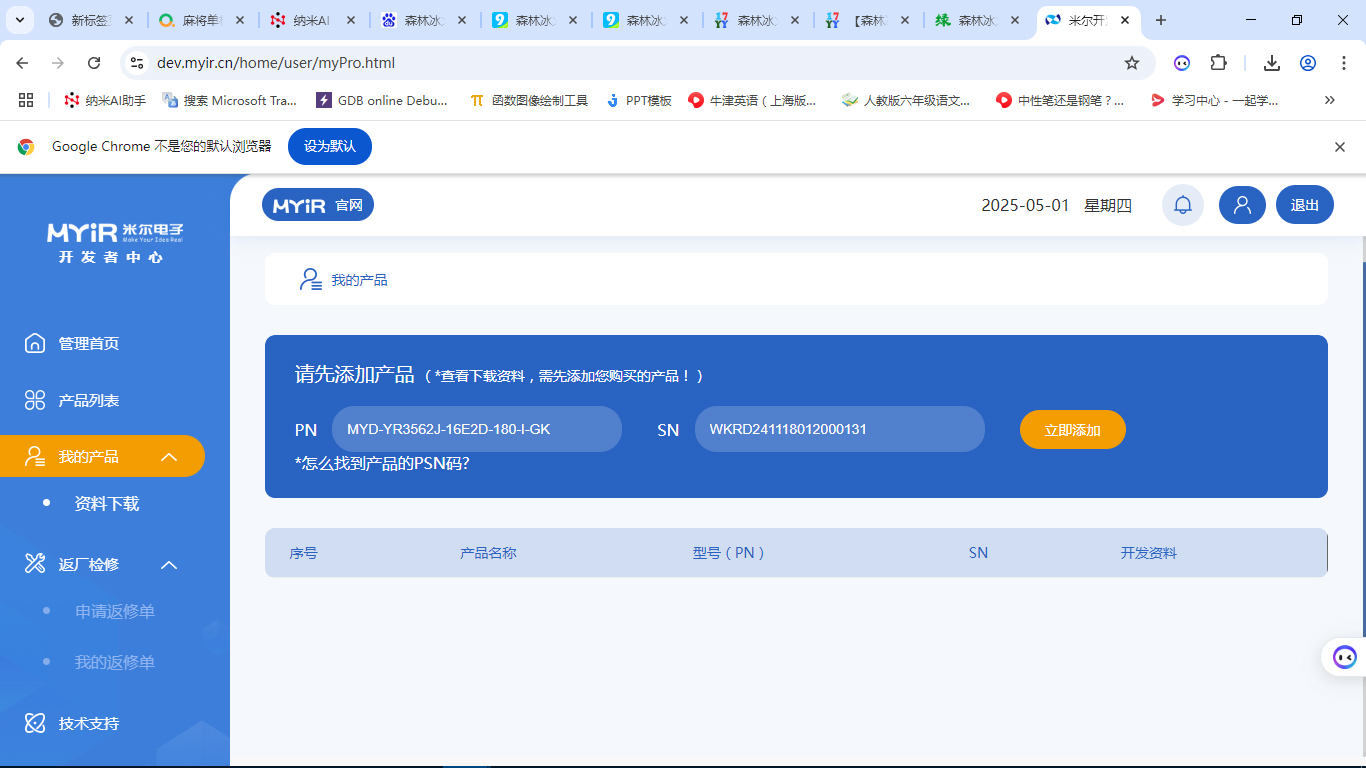Open Chrome downloads icon
The image size is (1366, 768).
coord(1272,63)
